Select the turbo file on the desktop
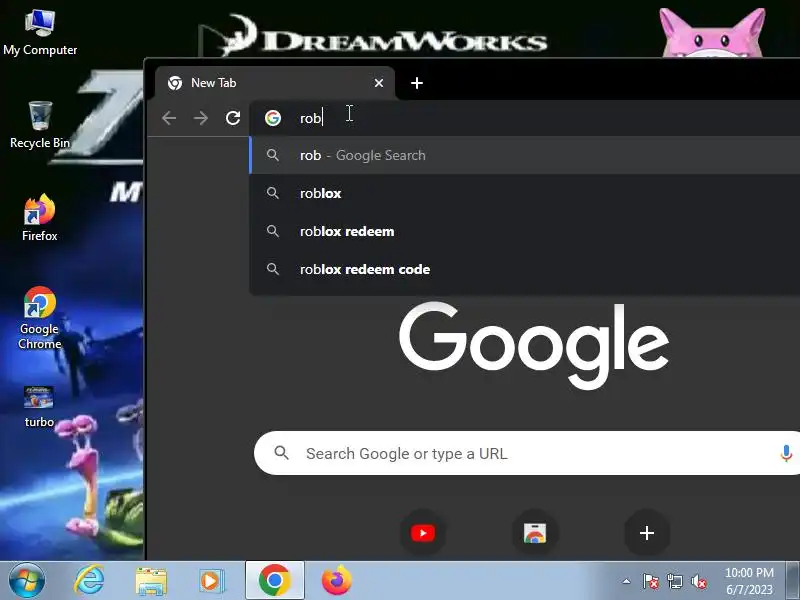The image size is (800, 600). [x=39, y=407]
